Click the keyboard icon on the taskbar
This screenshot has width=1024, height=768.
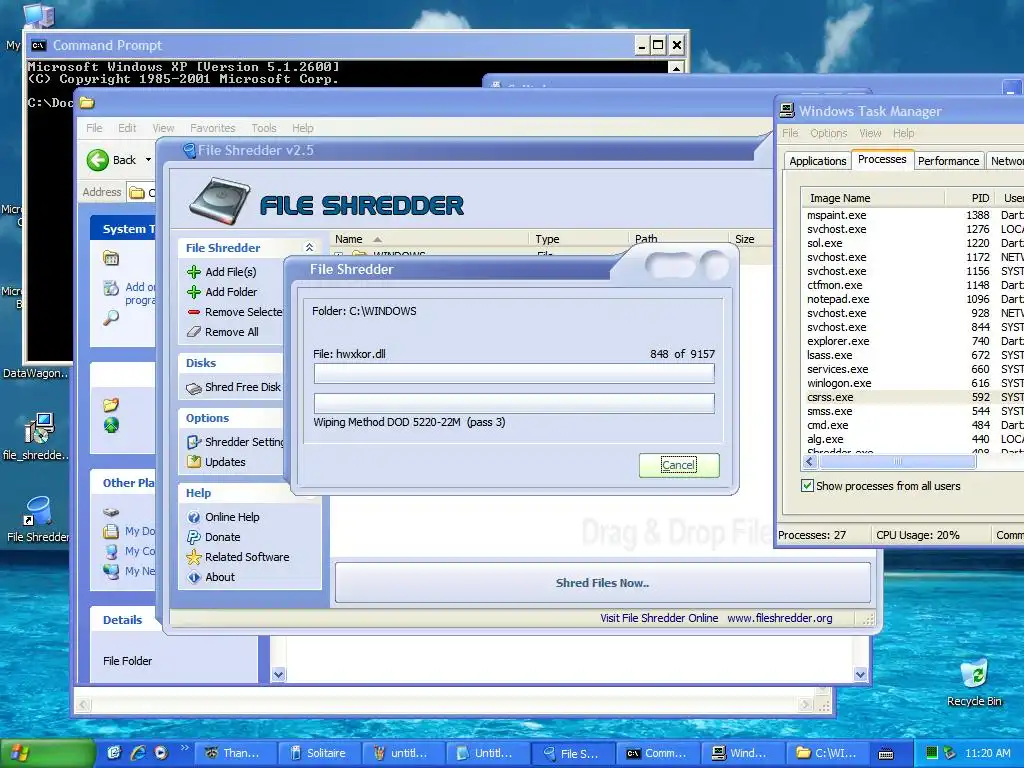tap(886, 754)
